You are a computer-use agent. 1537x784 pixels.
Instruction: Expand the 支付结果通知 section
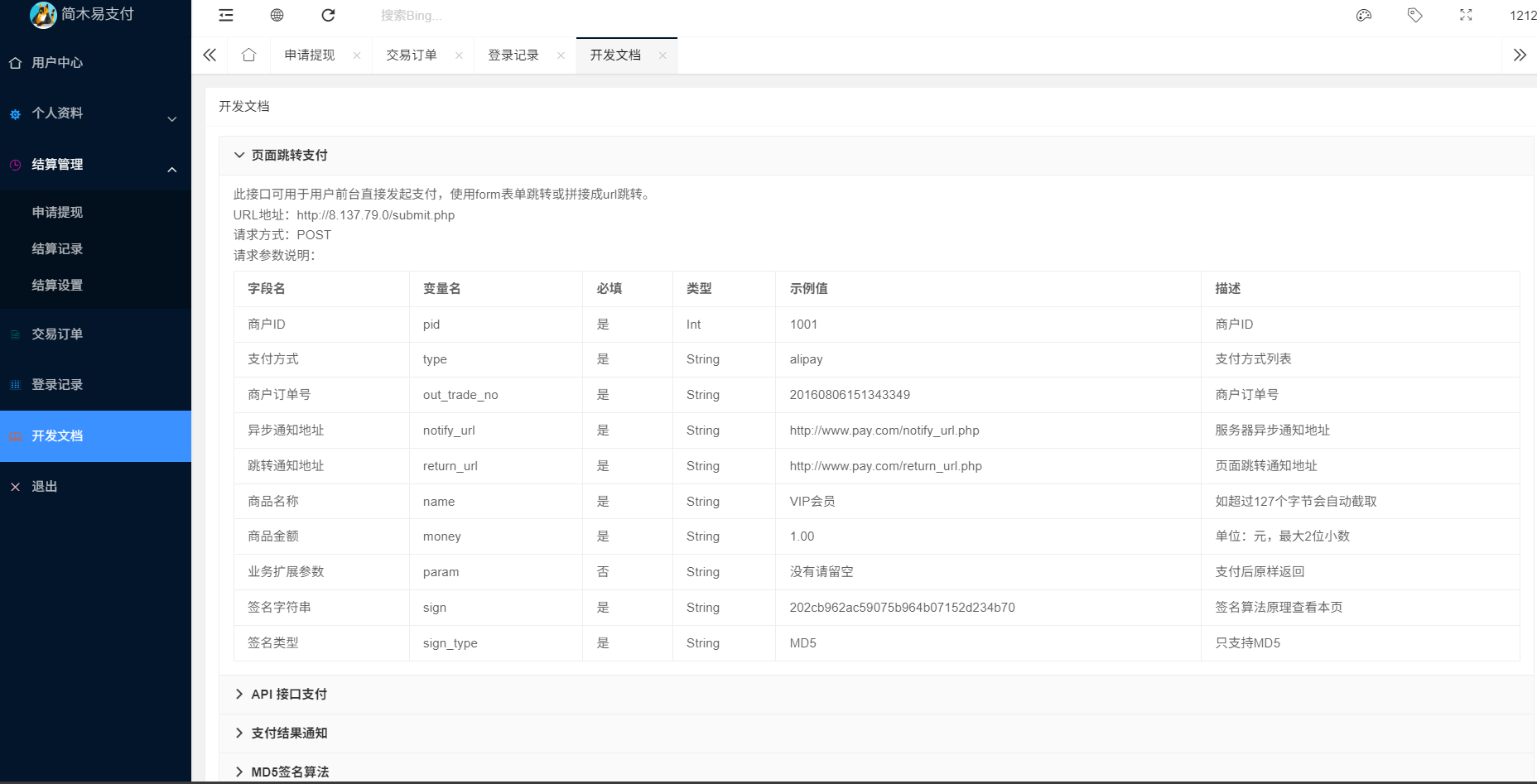coord(289,733)
